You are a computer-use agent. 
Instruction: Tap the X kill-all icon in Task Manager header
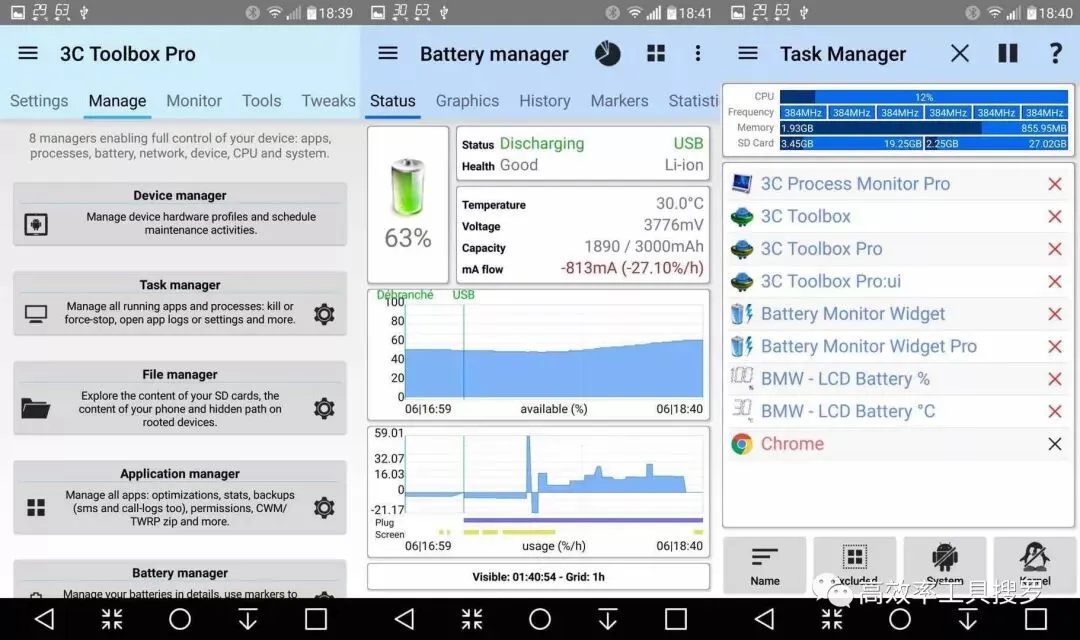(x=959, y=53)
